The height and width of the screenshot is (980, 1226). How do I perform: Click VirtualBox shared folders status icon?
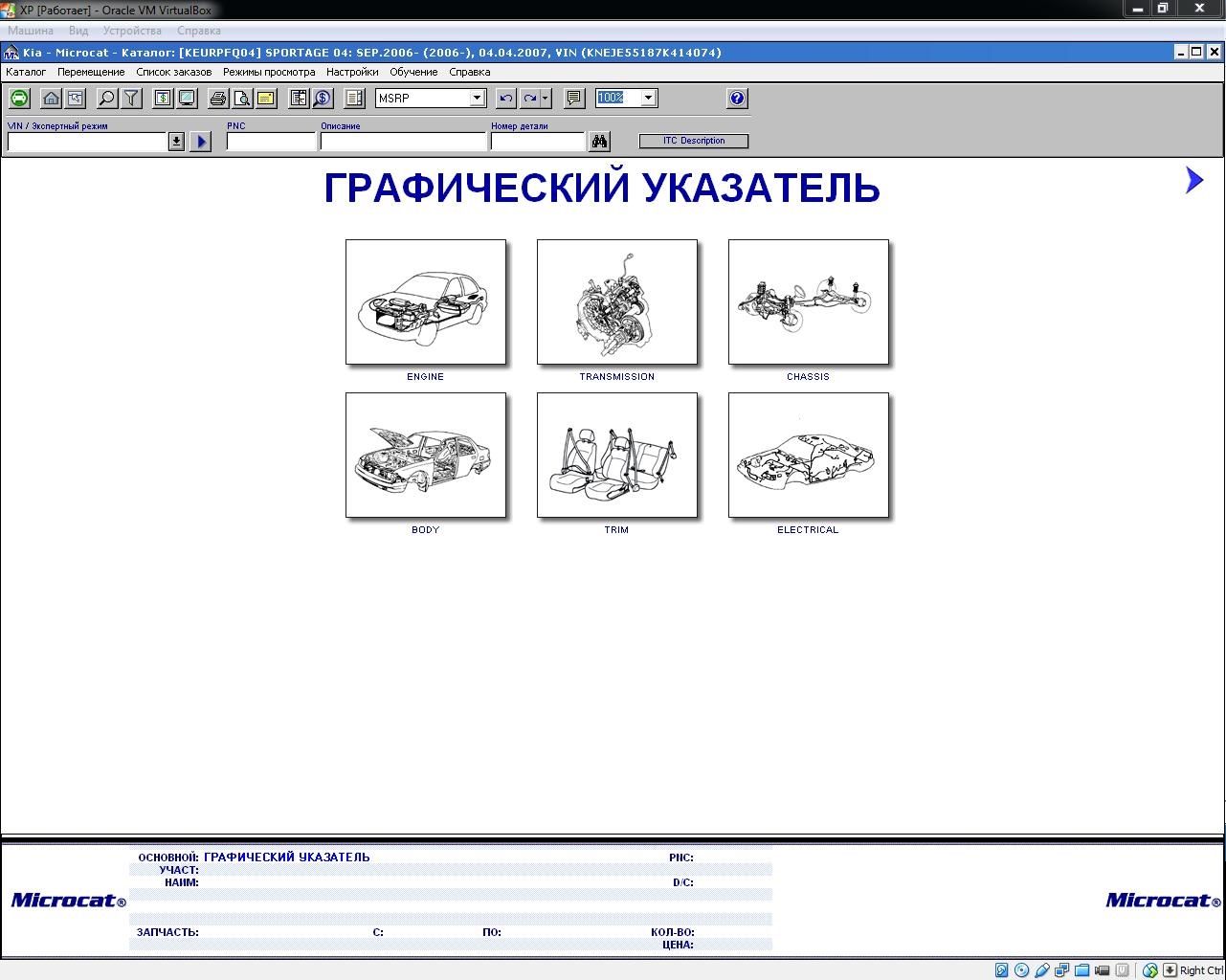[x=1081, y=970]
